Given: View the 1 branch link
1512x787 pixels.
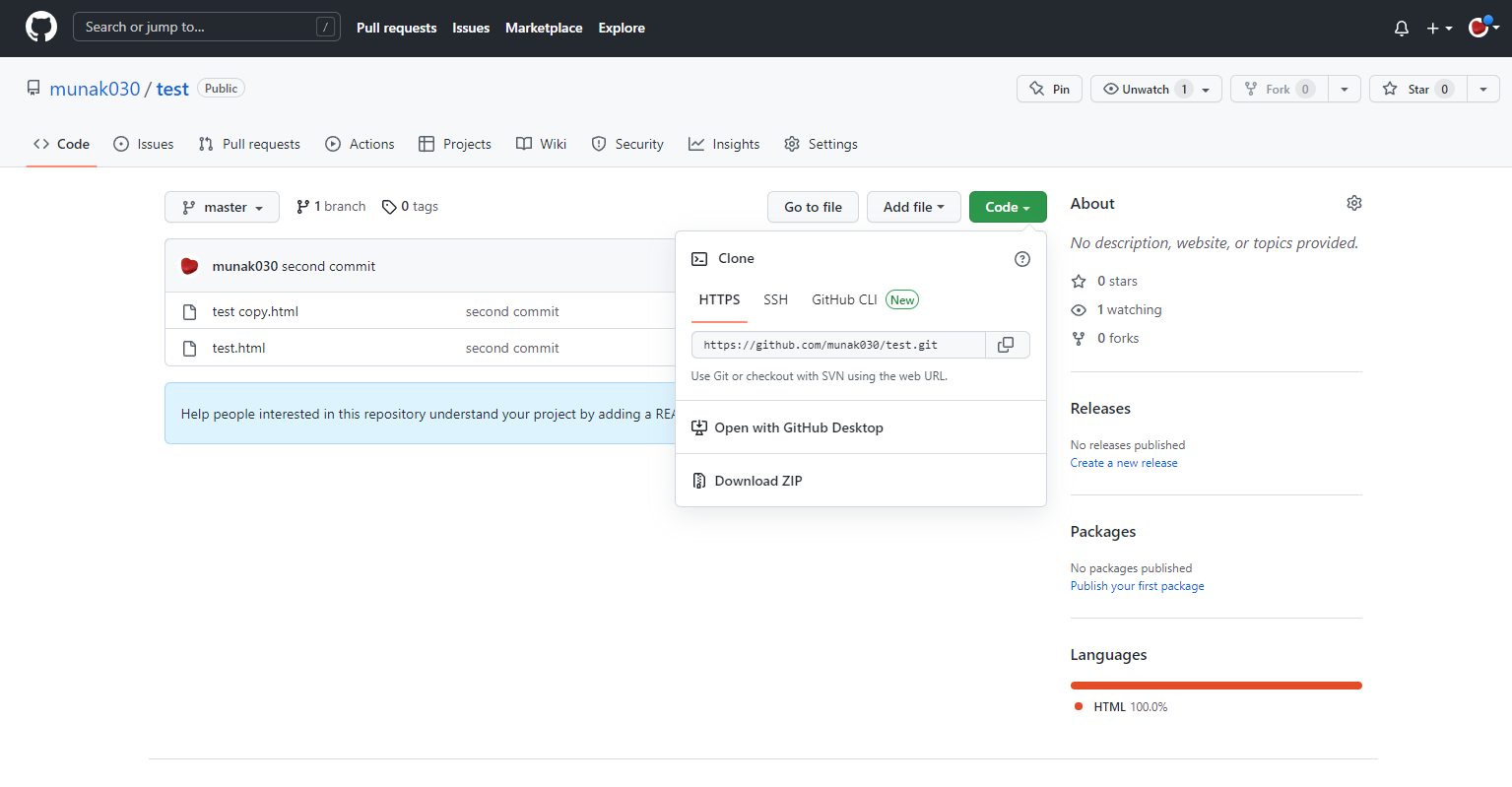Looking at the screenshot, I should coord(331,207).
